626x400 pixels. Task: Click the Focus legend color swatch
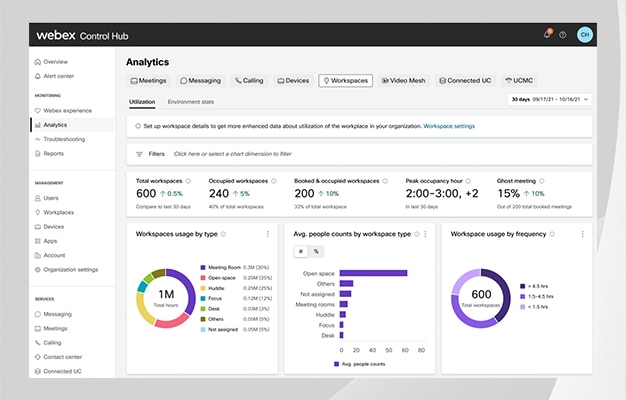tap(203, 299)
